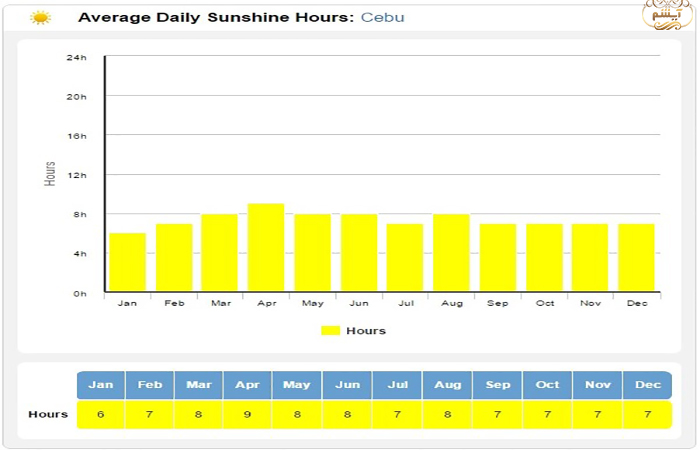The width and height of the screenshot is (700, 450).
Task: Select the Apr header in the table
Action: [x=249, y=385]
